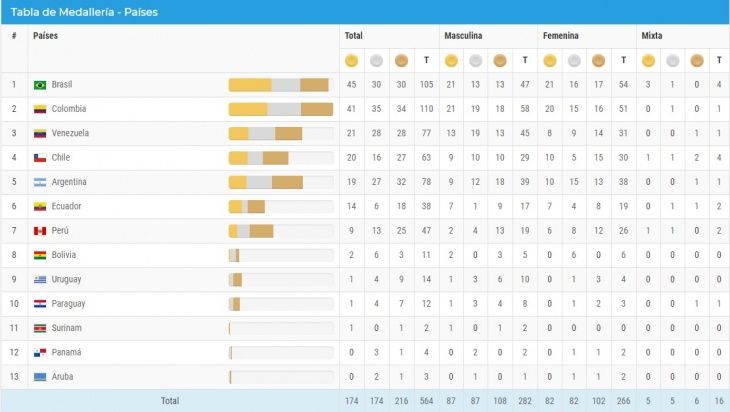Screen dimensions: 730x412
Task: Click the gold medal icon under Total
Action: pyautogui.click(x=351, y=60)
